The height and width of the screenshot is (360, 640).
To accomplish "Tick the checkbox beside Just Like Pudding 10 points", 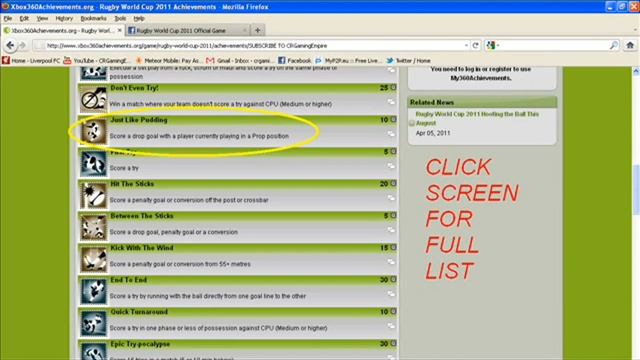I will [393, 120].
